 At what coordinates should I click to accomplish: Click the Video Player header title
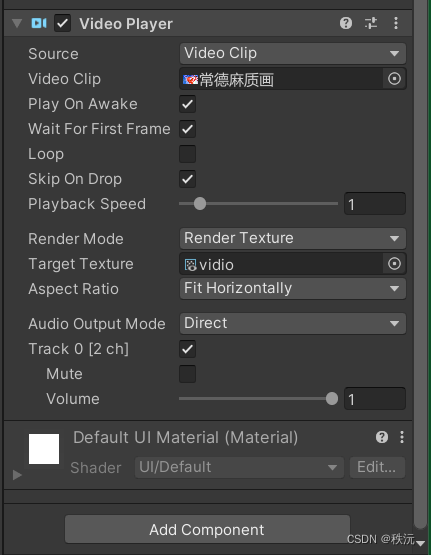point(126,24)
